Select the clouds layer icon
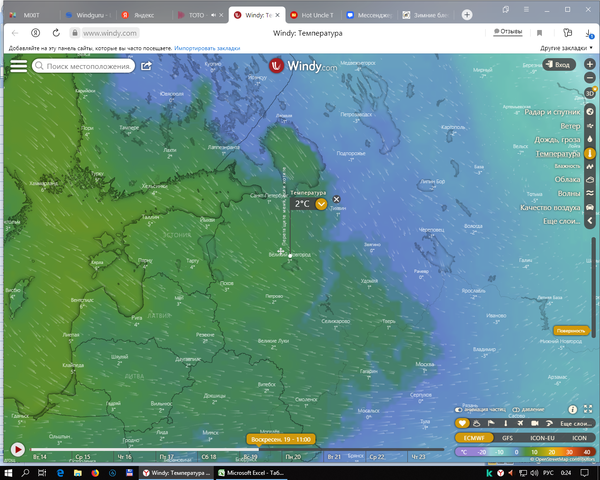This screenshot has width=600, height=480. point(589,180)
